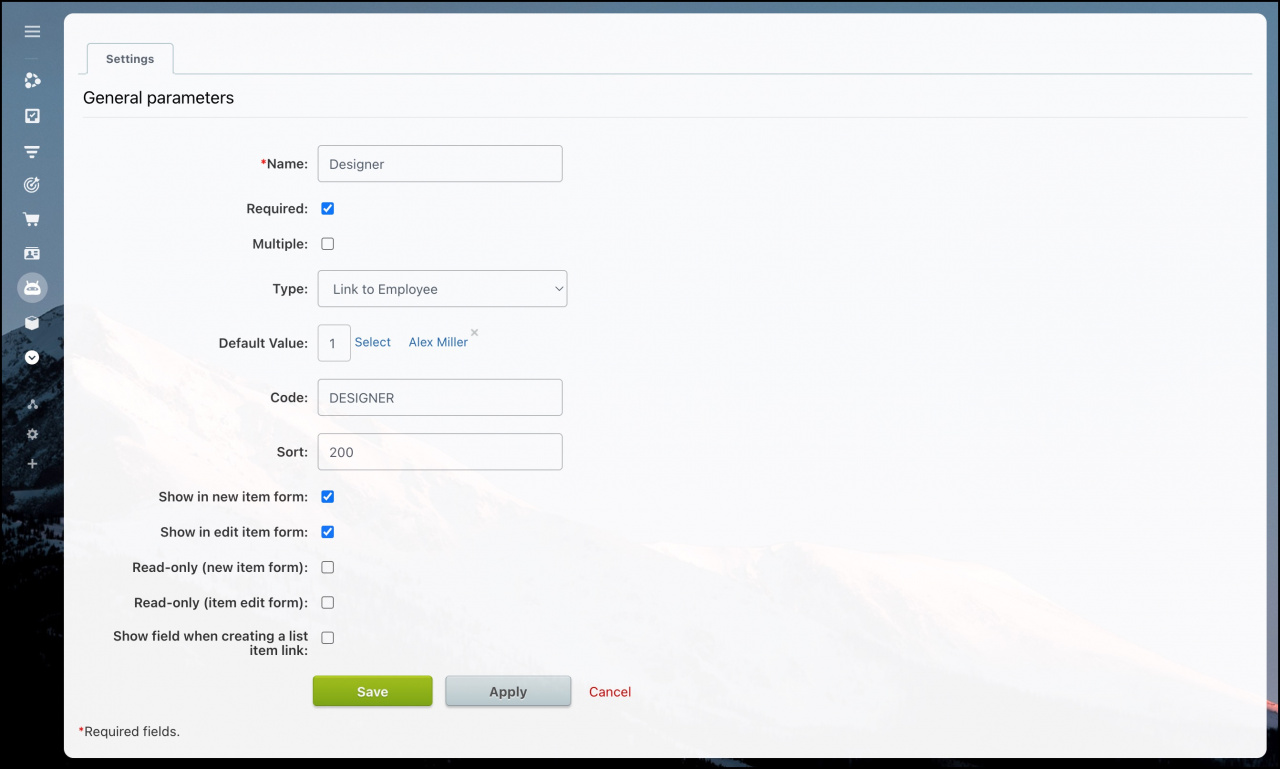Click the Cancel link
This screenshot has width=1280, height=769.
pos(609,691)
